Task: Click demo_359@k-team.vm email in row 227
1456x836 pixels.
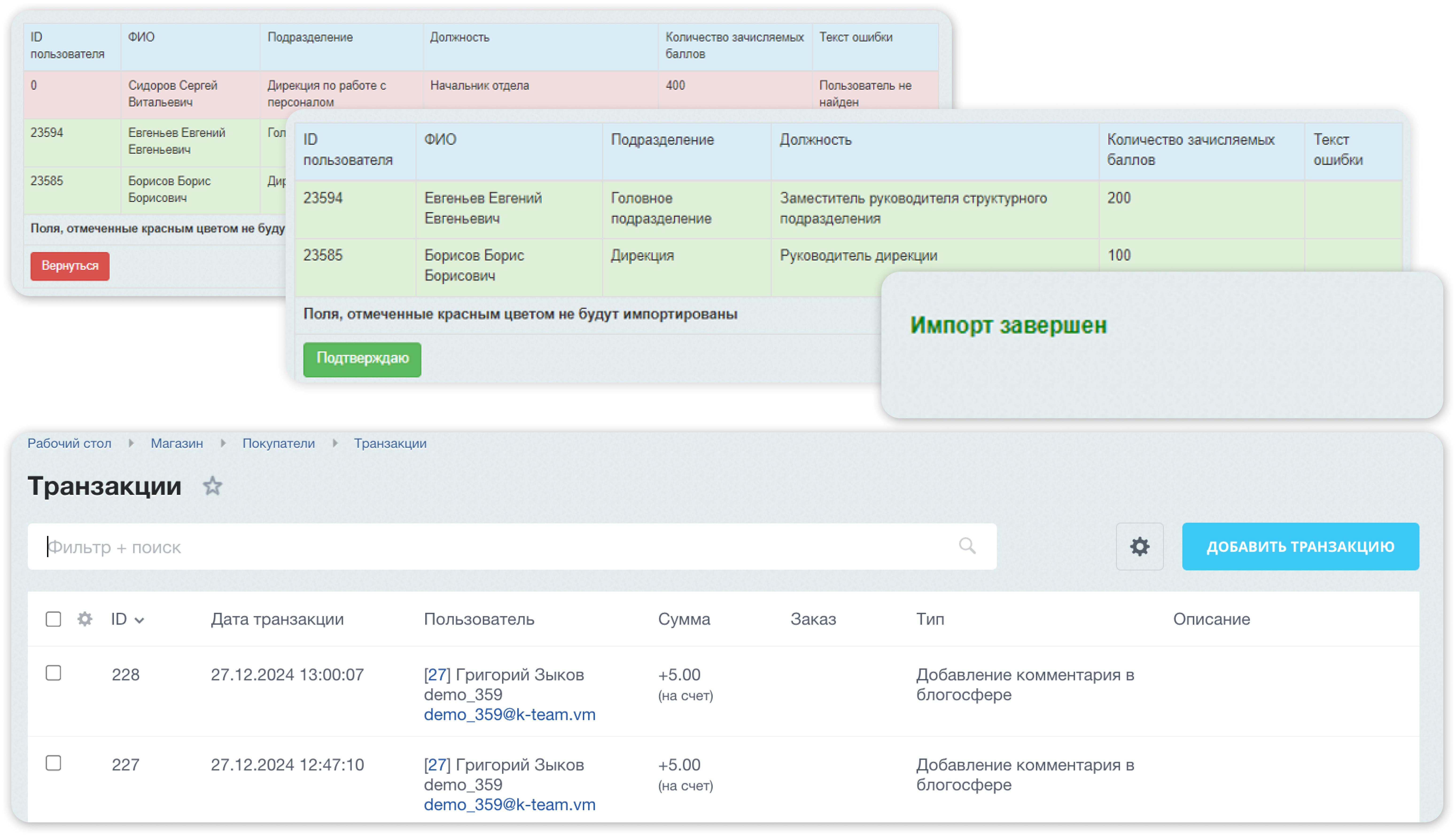Action: coord(510,805)
